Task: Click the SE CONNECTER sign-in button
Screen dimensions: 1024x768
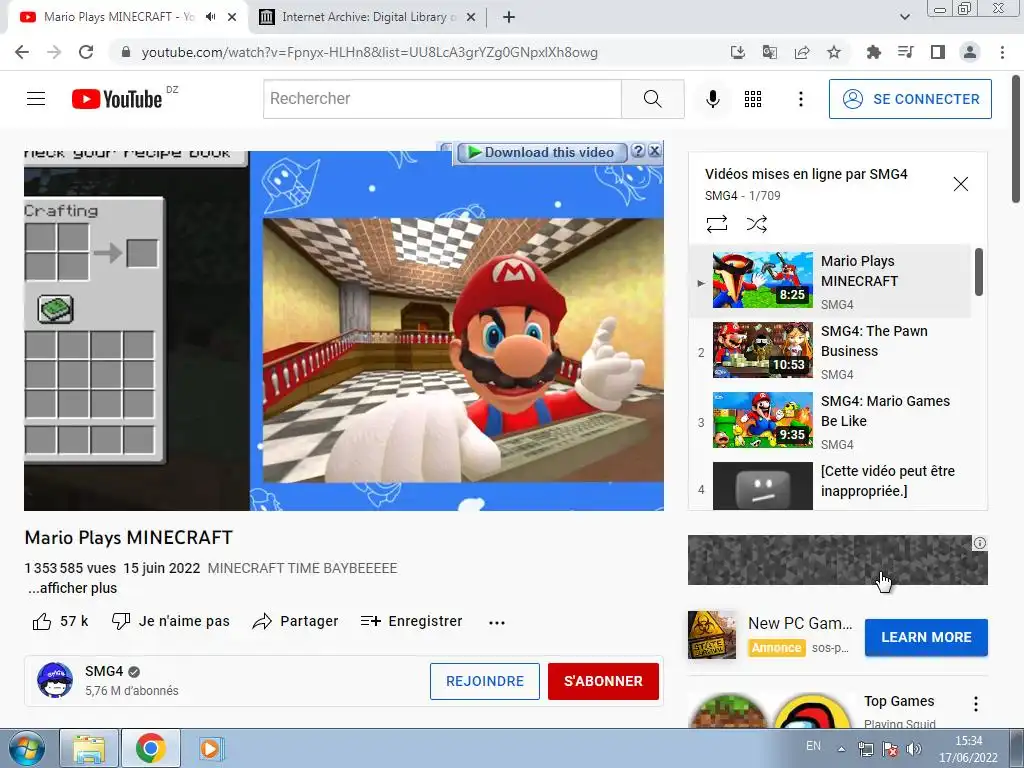Action: coord(910,99)
